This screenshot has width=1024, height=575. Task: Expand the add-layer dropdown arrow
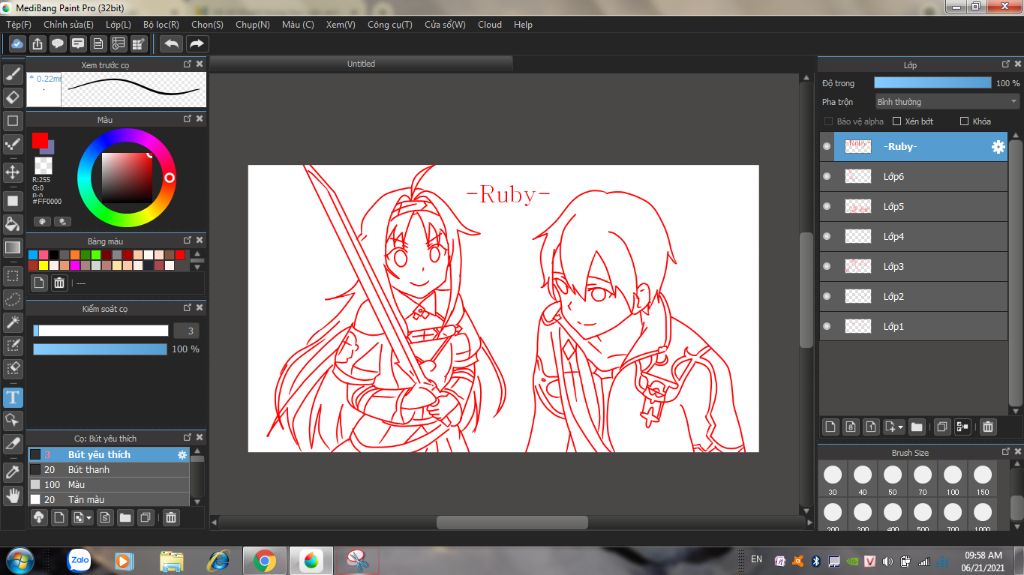click(901, 427)
